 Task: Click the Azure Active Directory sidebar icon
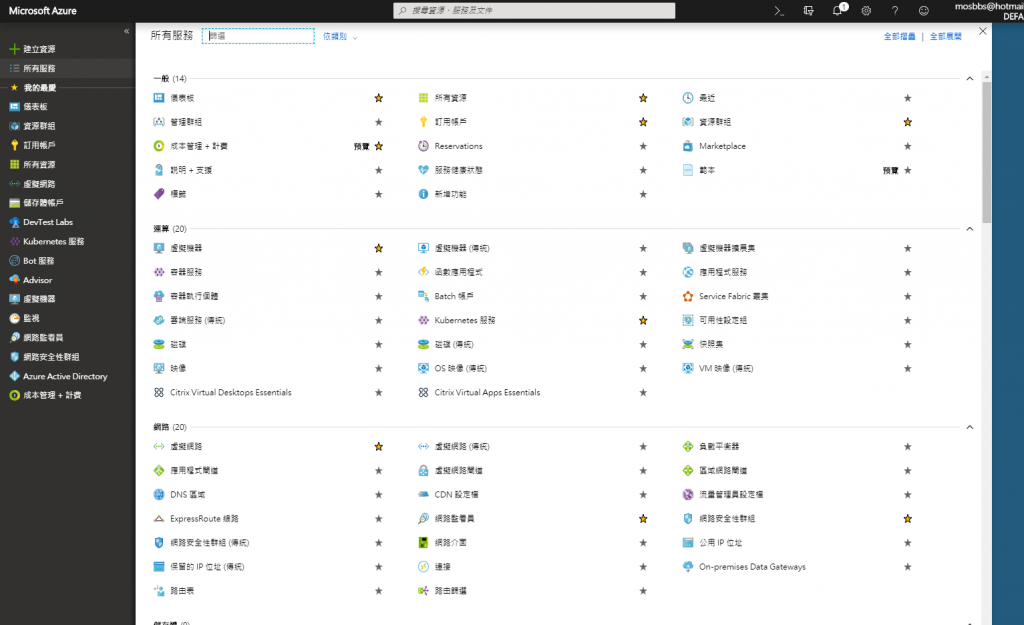click(14, 376)
